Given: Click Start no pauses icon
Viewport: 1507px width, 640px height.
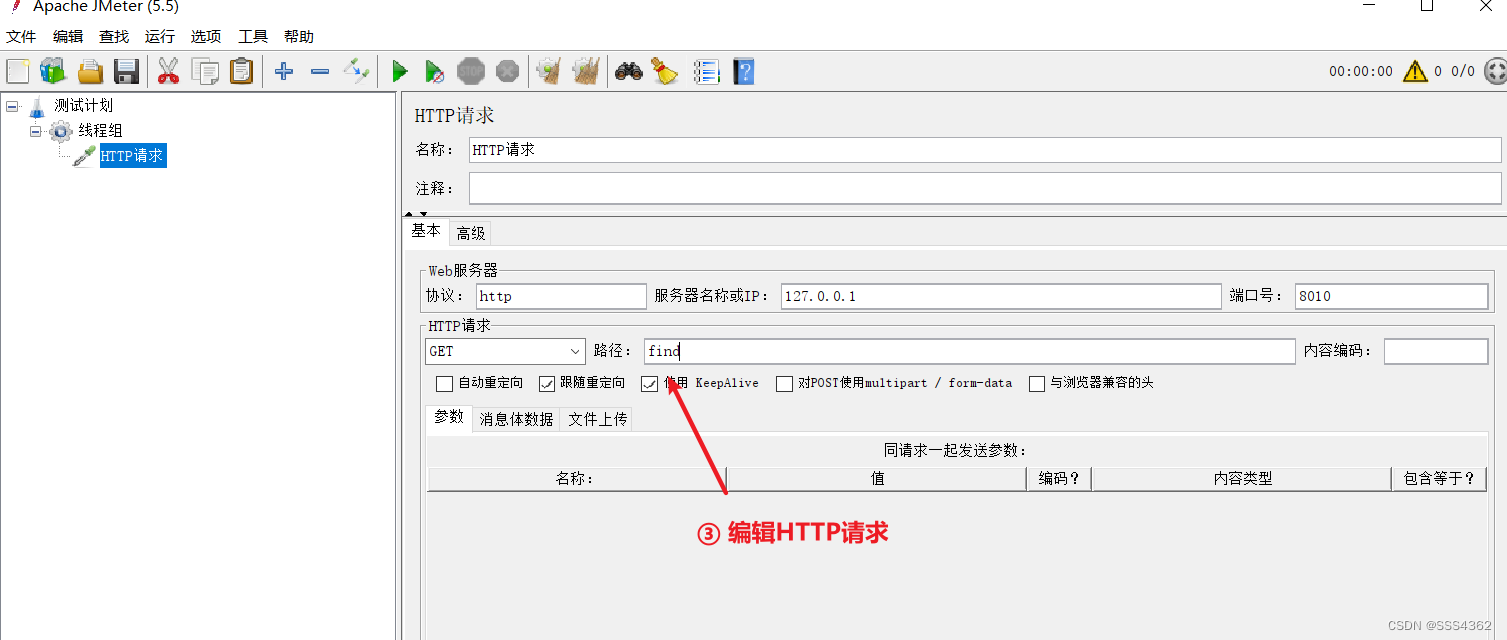Looking at the screenshot, I should click(x=434, y=71).
